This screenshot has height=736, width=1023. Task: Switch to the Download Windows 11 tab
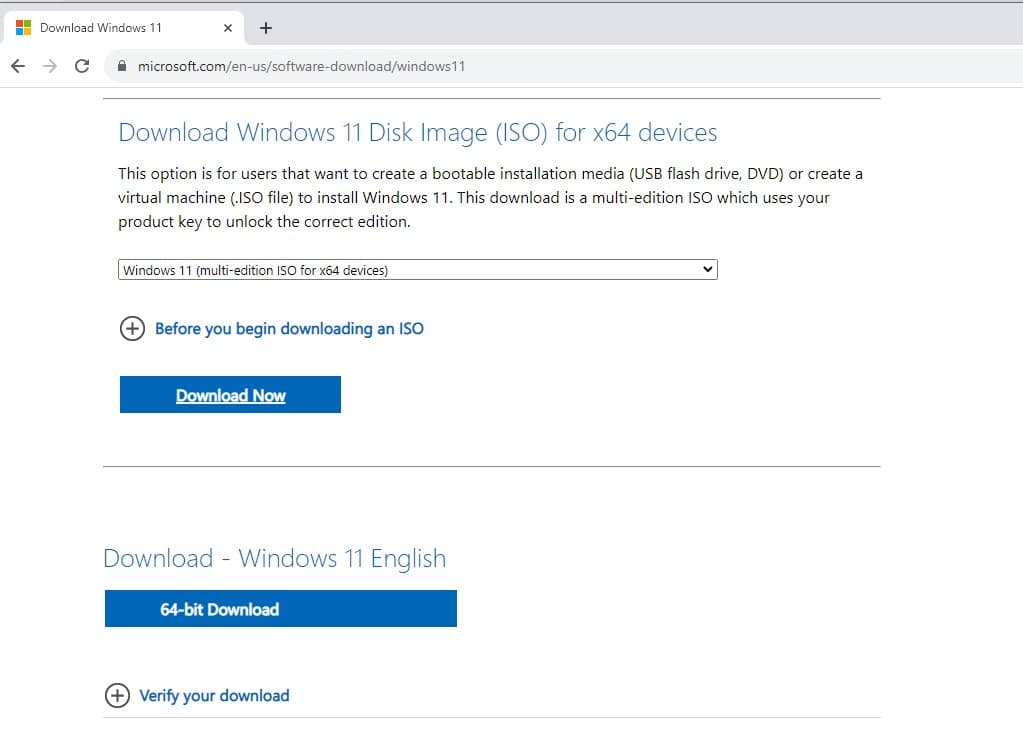(x=110, y=28)
